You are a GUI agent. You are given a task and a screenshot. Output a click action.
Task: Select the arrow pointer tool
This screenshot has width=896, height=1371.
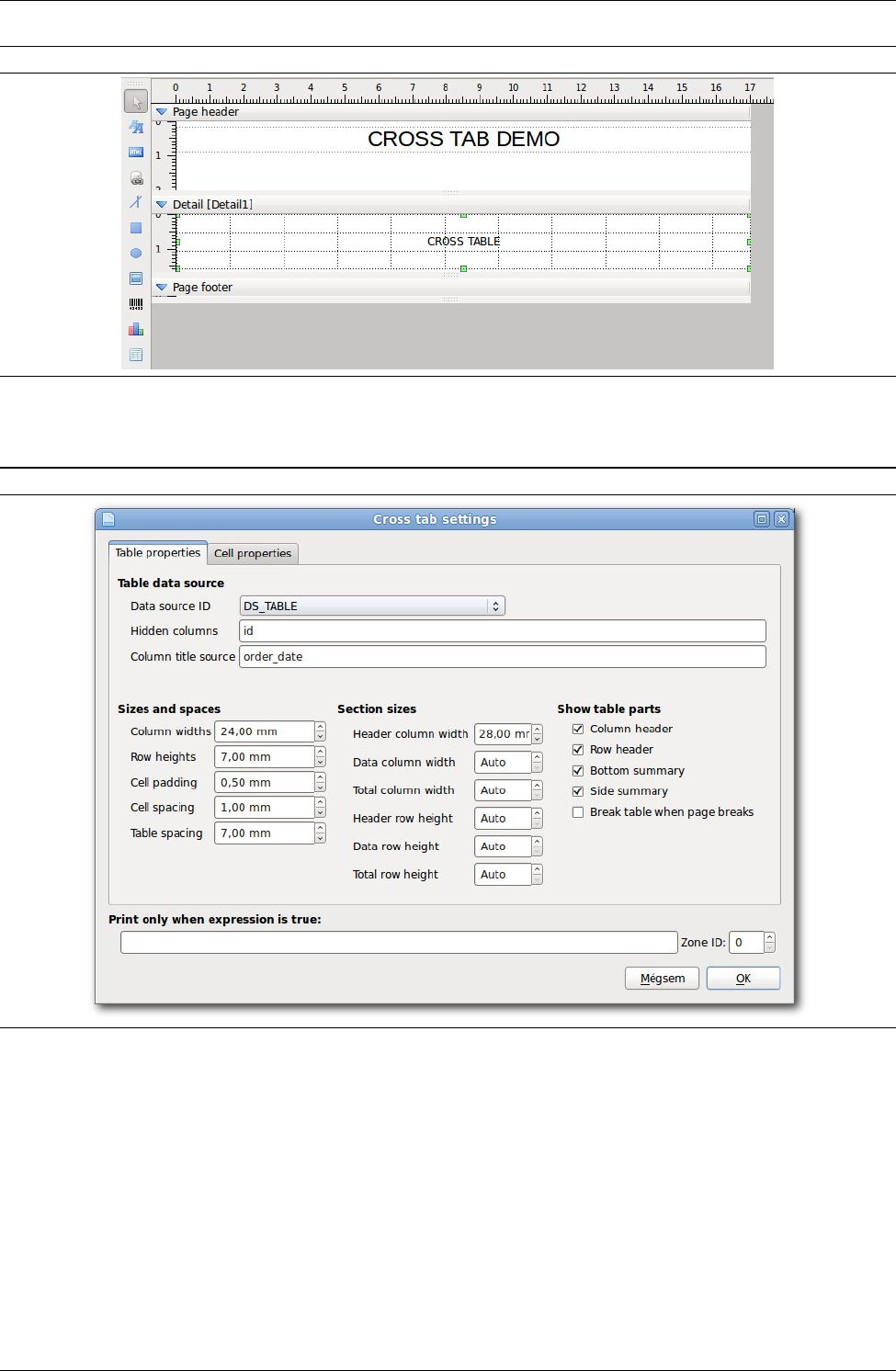[136, 102]
